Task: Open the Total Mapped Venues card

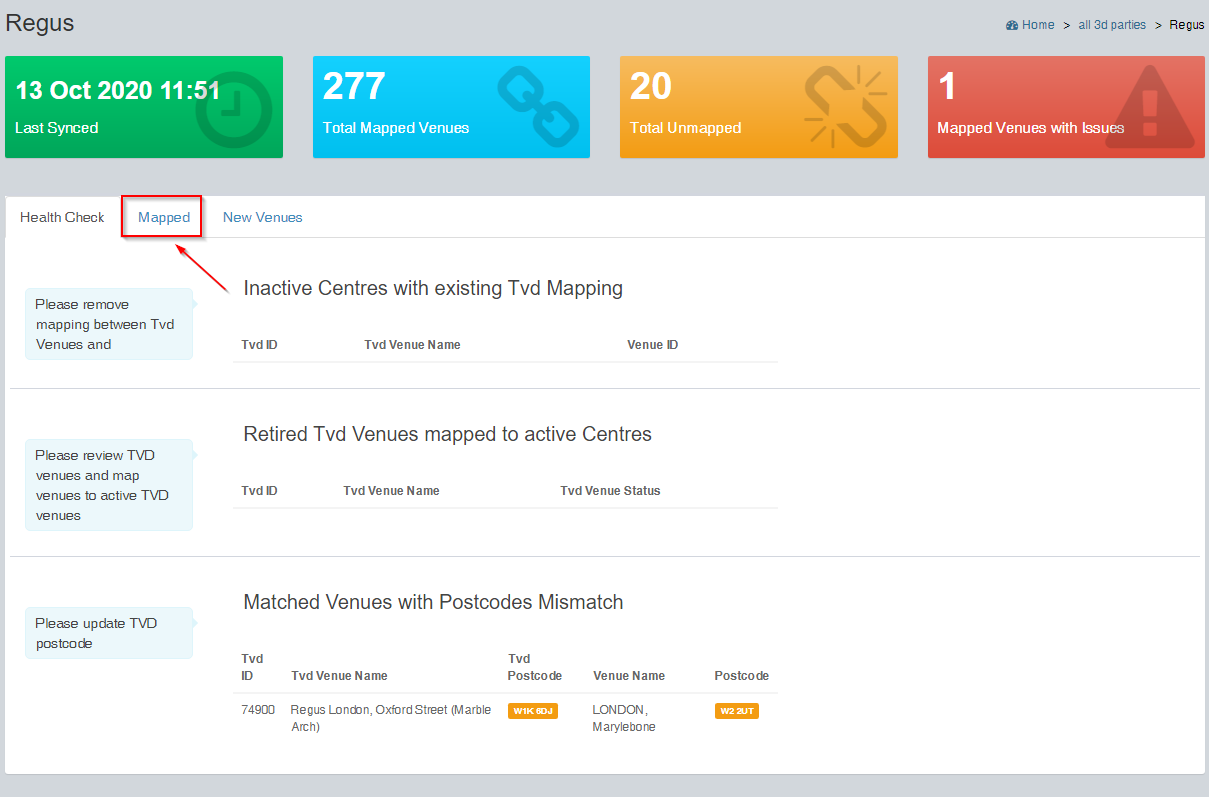Action: (x=451, y=107)
